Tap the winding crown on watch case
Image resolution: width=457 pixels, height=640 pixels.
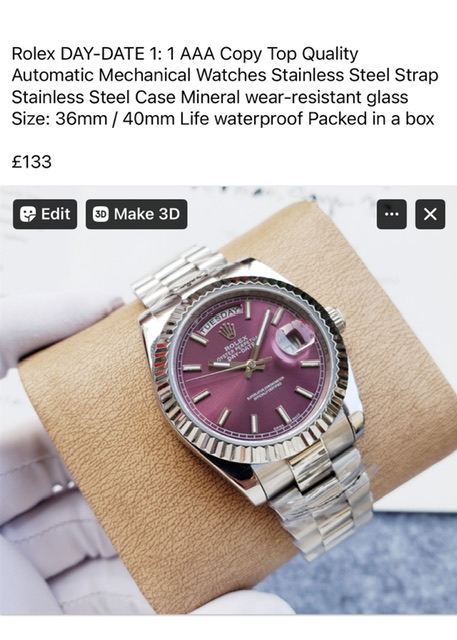coord(337,318)
